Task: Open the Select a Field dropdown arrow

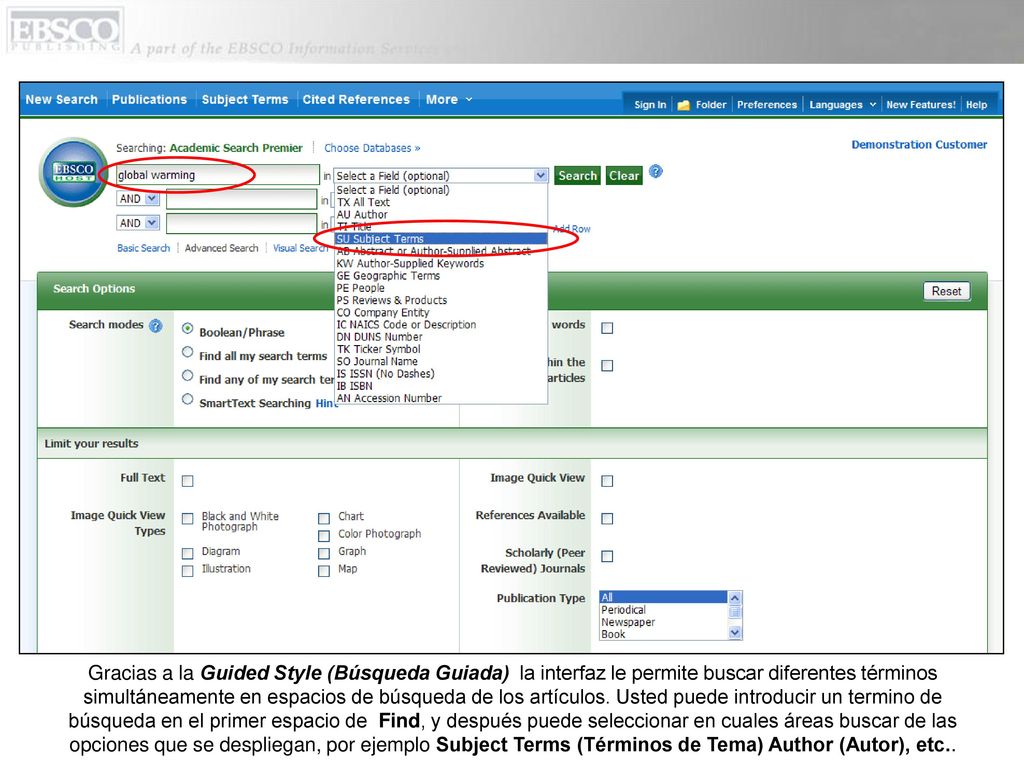Action: click(541, 176)
